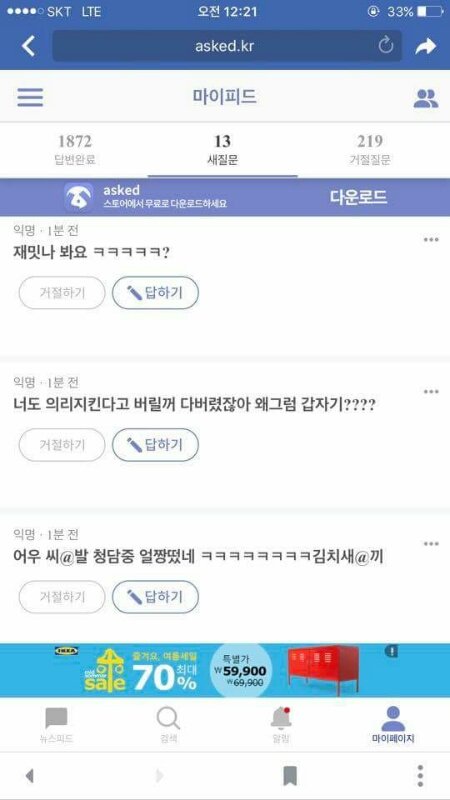This screenshot has height=800, width=450.
Task: Open the 알림 bell icon
Action: click(280, 718)
